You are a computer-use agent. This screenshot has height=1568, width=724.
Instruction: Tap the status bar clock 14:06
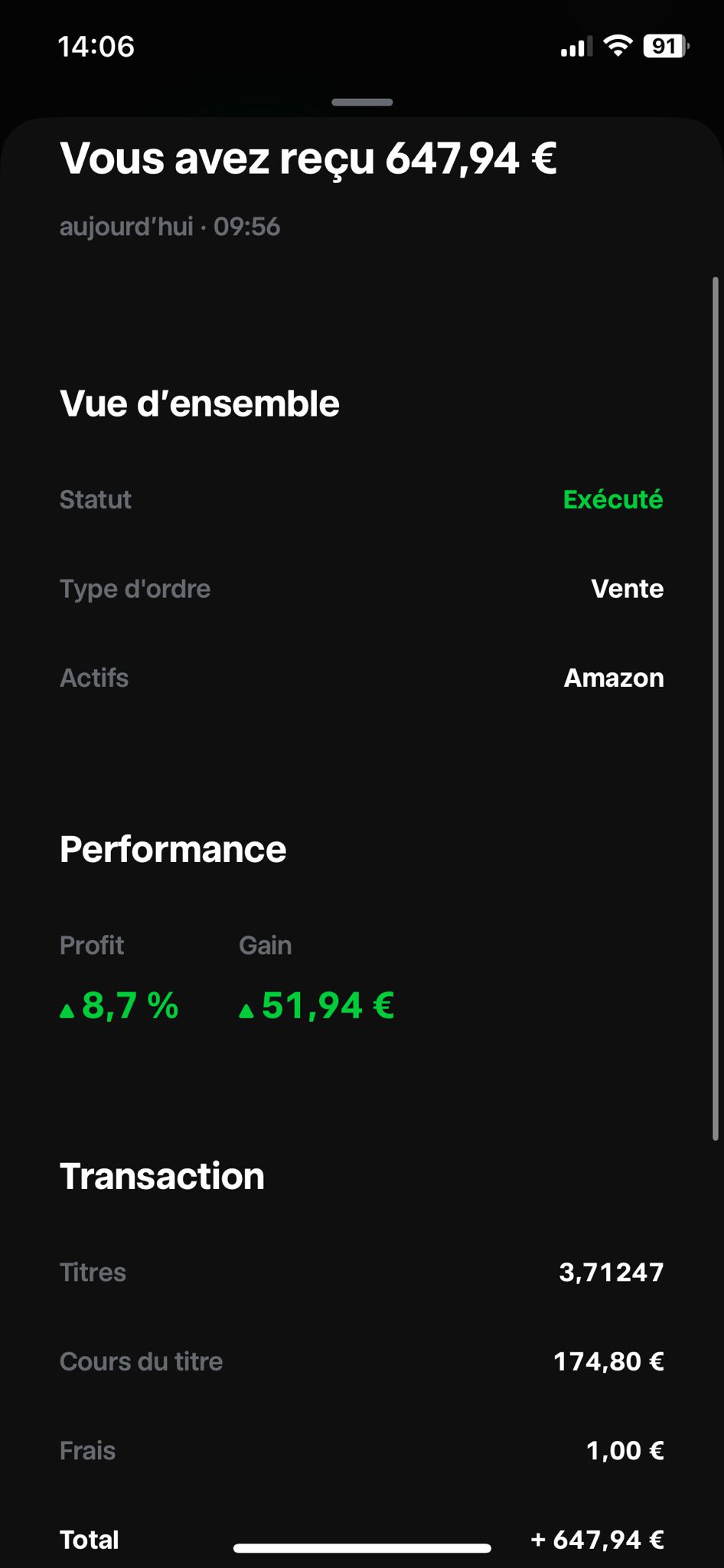coord(96,47)
